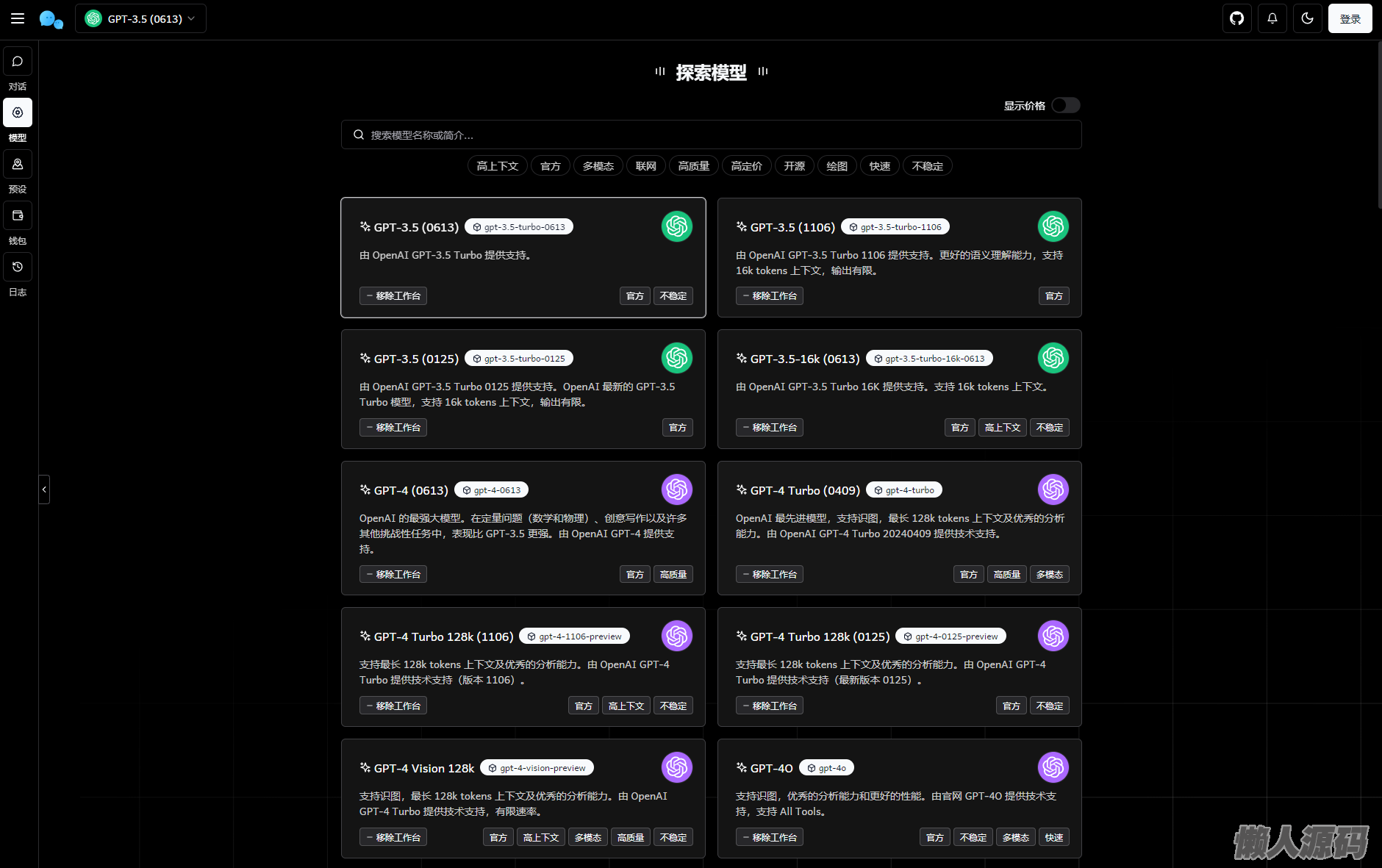
Task: Filter models by 绘图 tag
Action: (x=837, y=166)
